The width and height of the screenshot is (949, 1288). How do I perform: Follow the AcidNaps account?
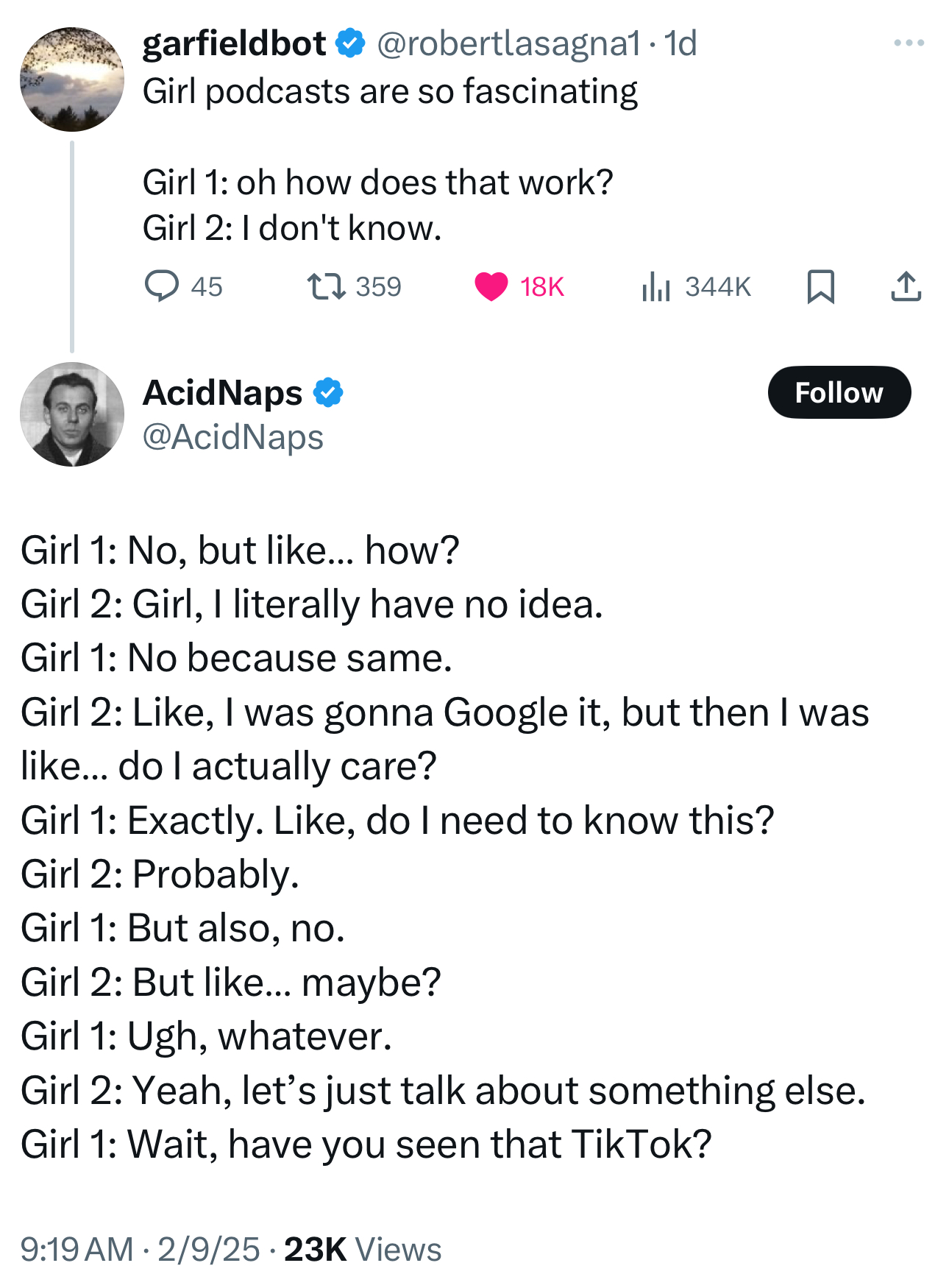(839, 392)
